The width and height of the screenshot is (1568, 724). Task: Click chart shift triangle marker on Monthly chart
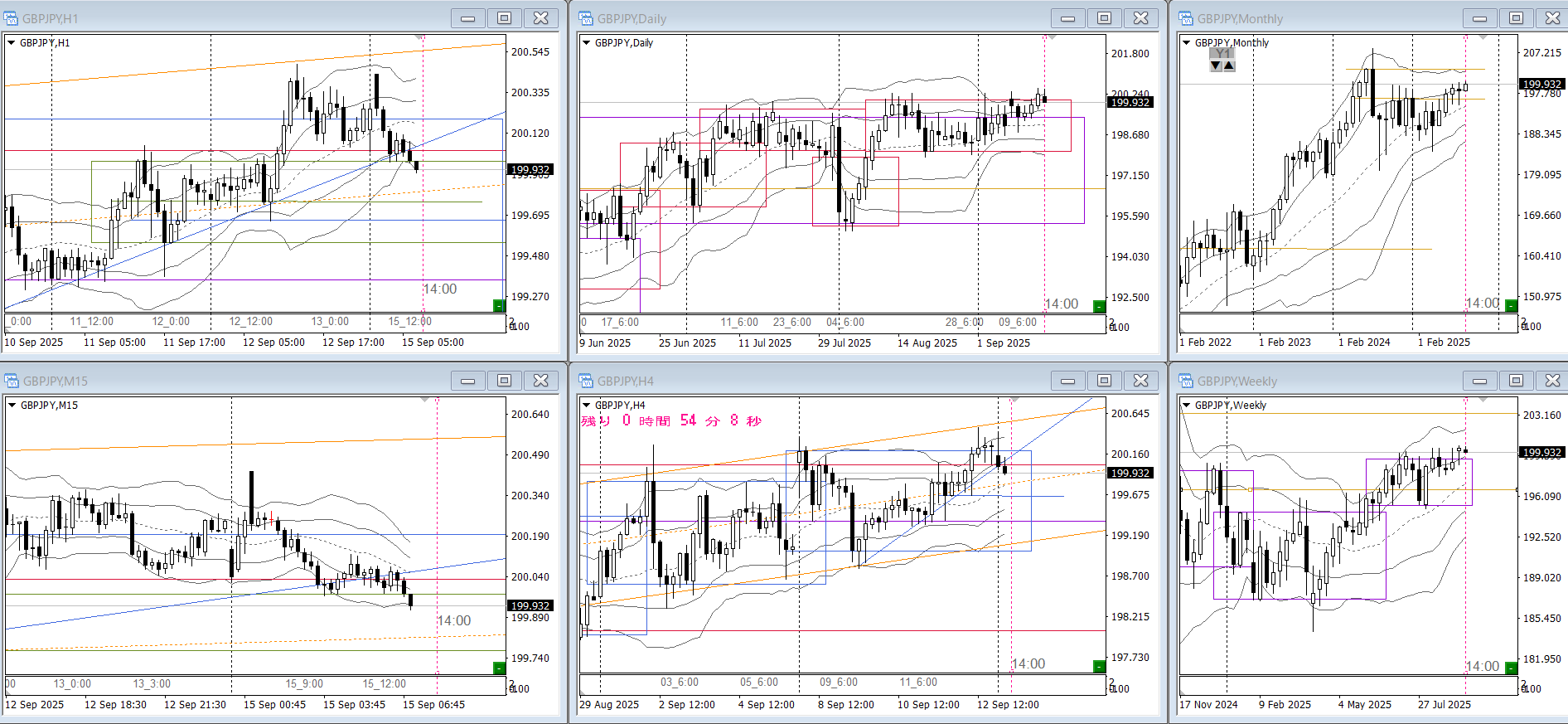pos(1483,38)
